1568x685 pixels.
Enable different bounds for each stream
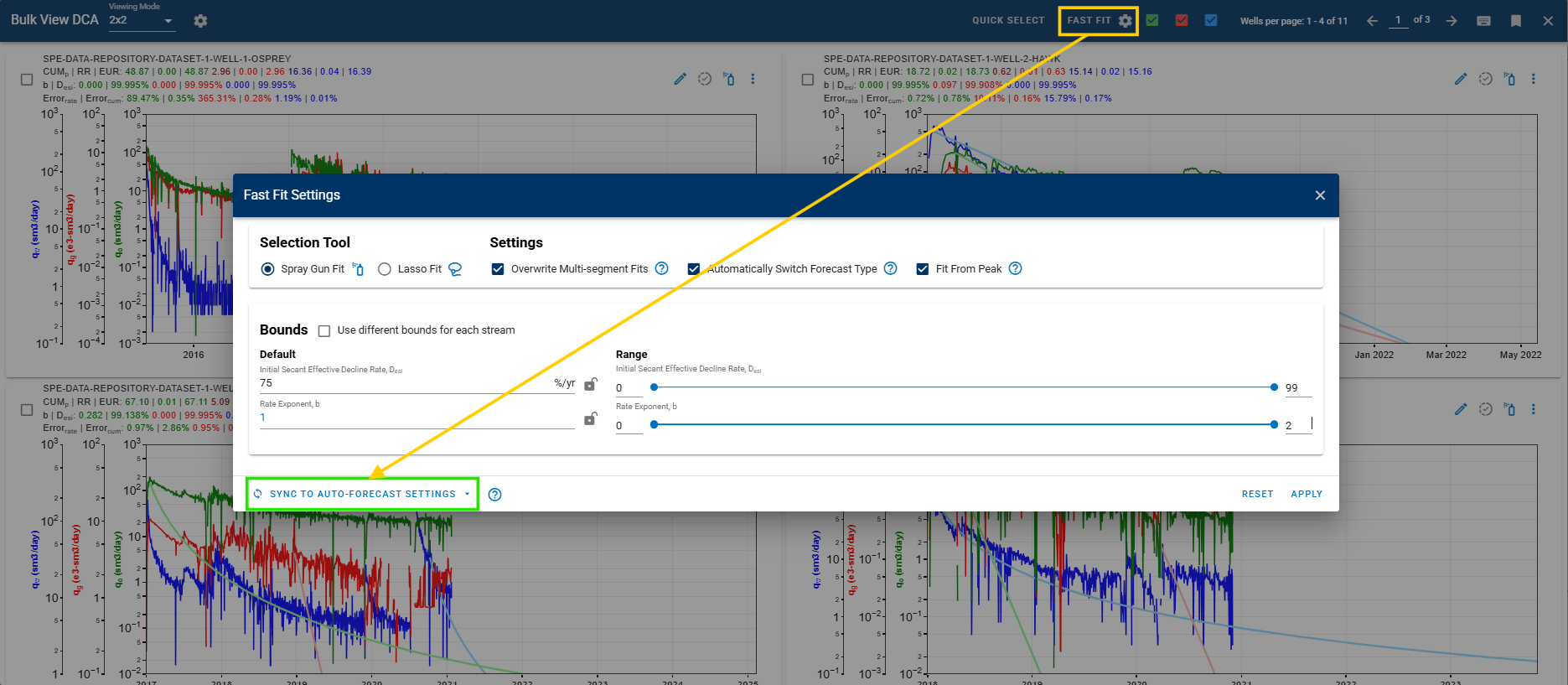324,331
